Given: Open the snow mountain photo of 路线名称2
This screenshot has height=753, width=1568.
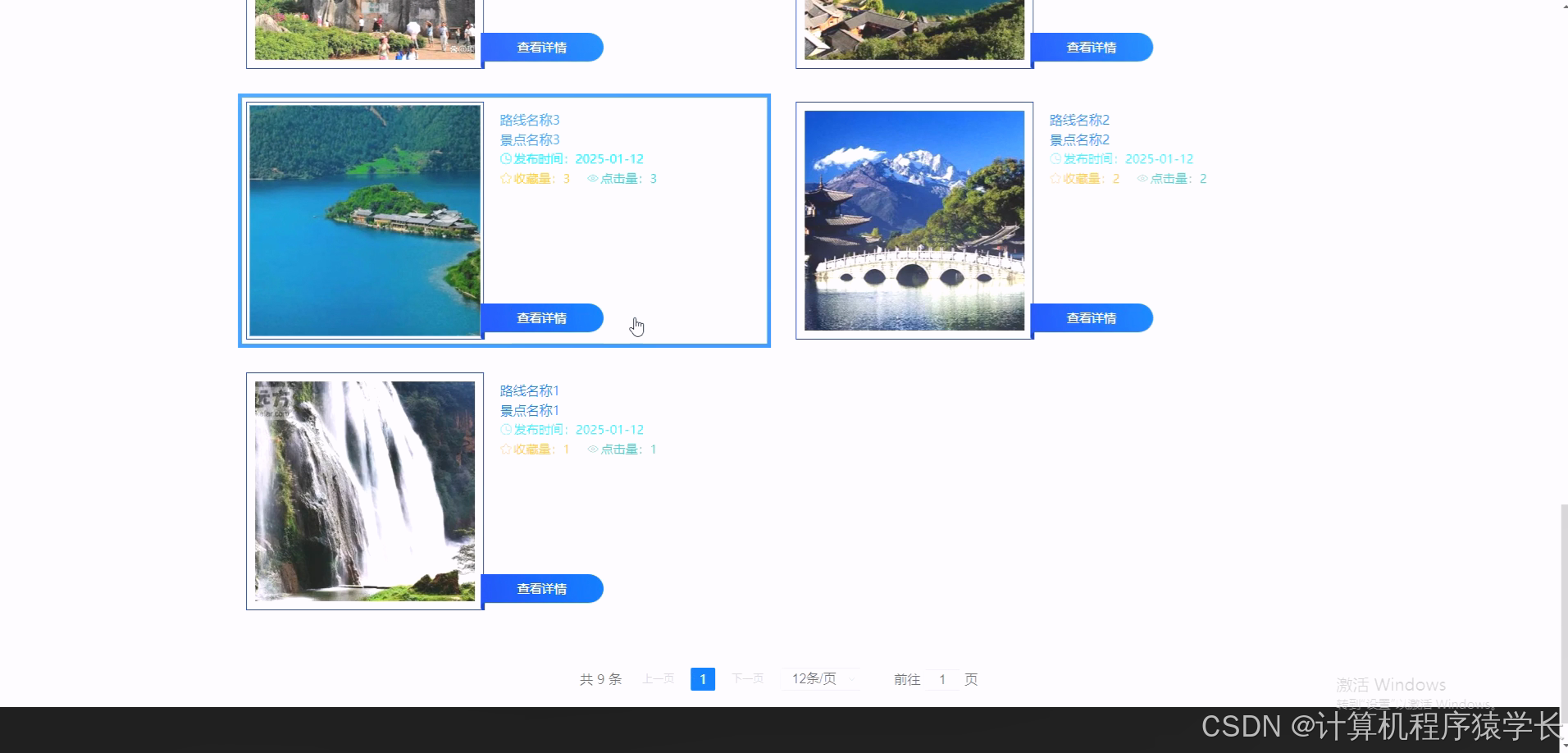Looking at the screenshot, I should pyautogui.click(x=914, y=221).
